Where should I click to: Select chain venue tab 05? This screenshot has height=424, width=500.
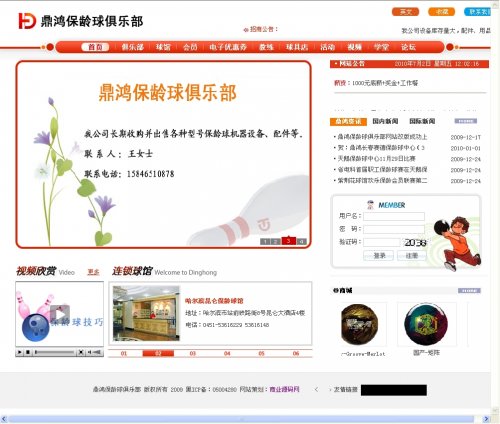(261, 353)
